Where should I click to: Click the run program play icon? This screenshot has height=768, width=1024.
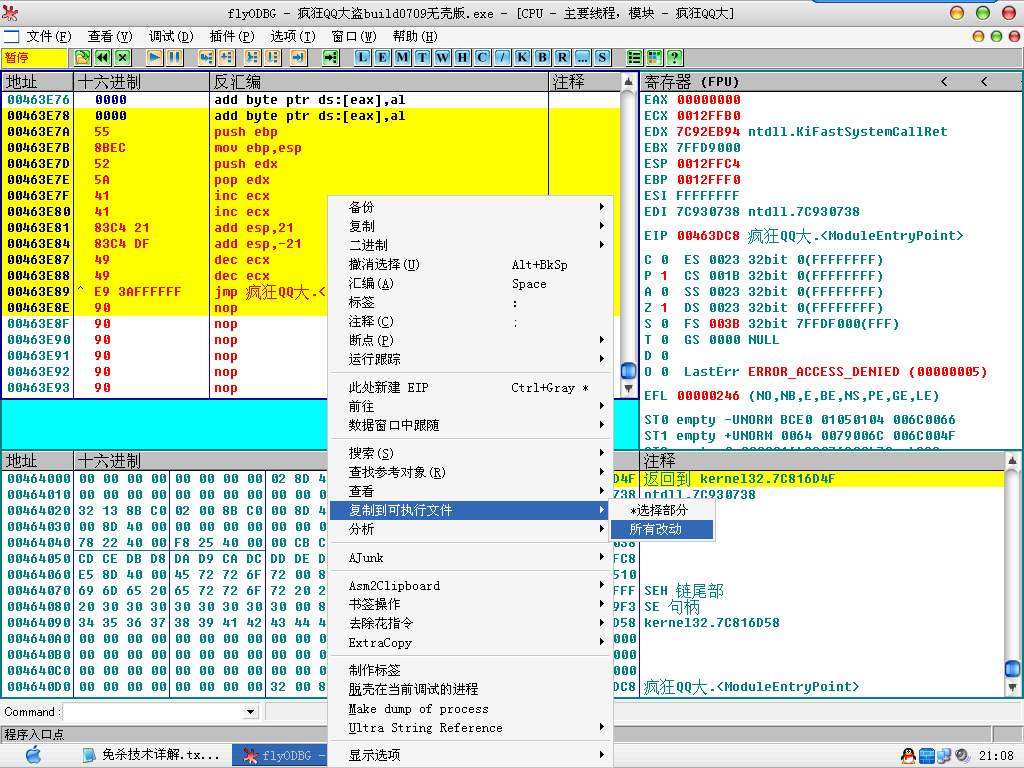[154, 57]
